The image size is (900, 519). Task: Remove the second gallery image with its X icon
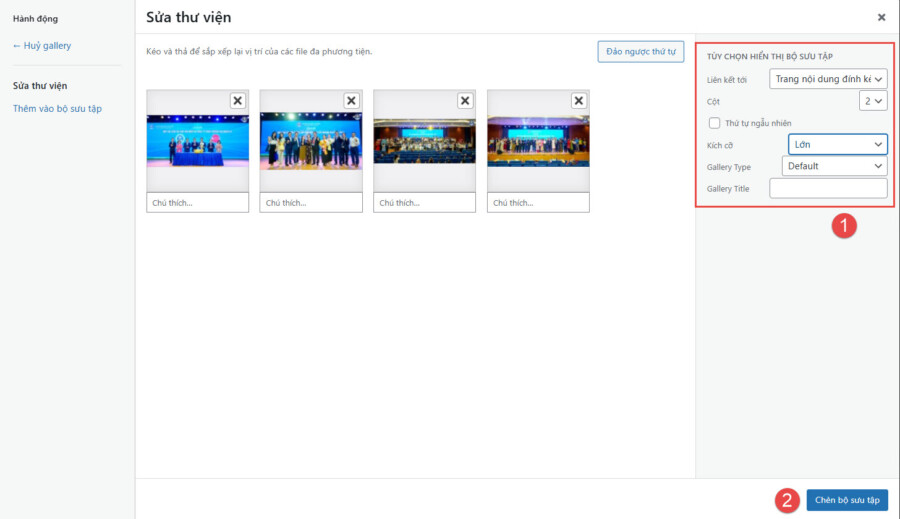pyautogui.click(x=351, y=100)
